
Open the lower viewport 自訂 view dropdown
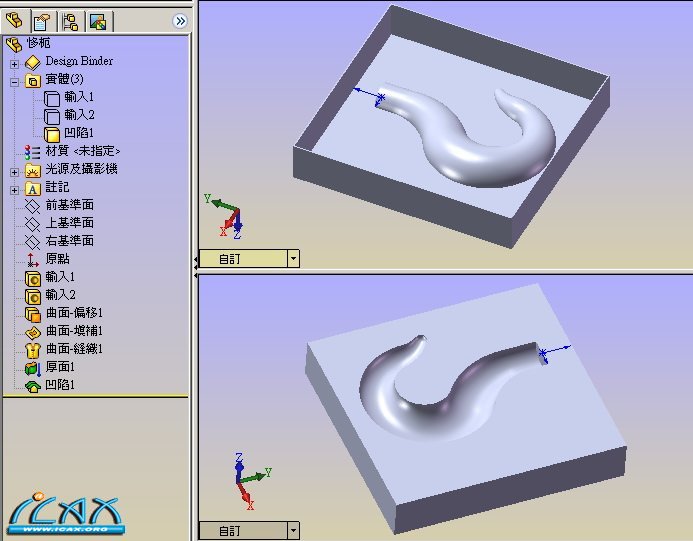[293, 531]
